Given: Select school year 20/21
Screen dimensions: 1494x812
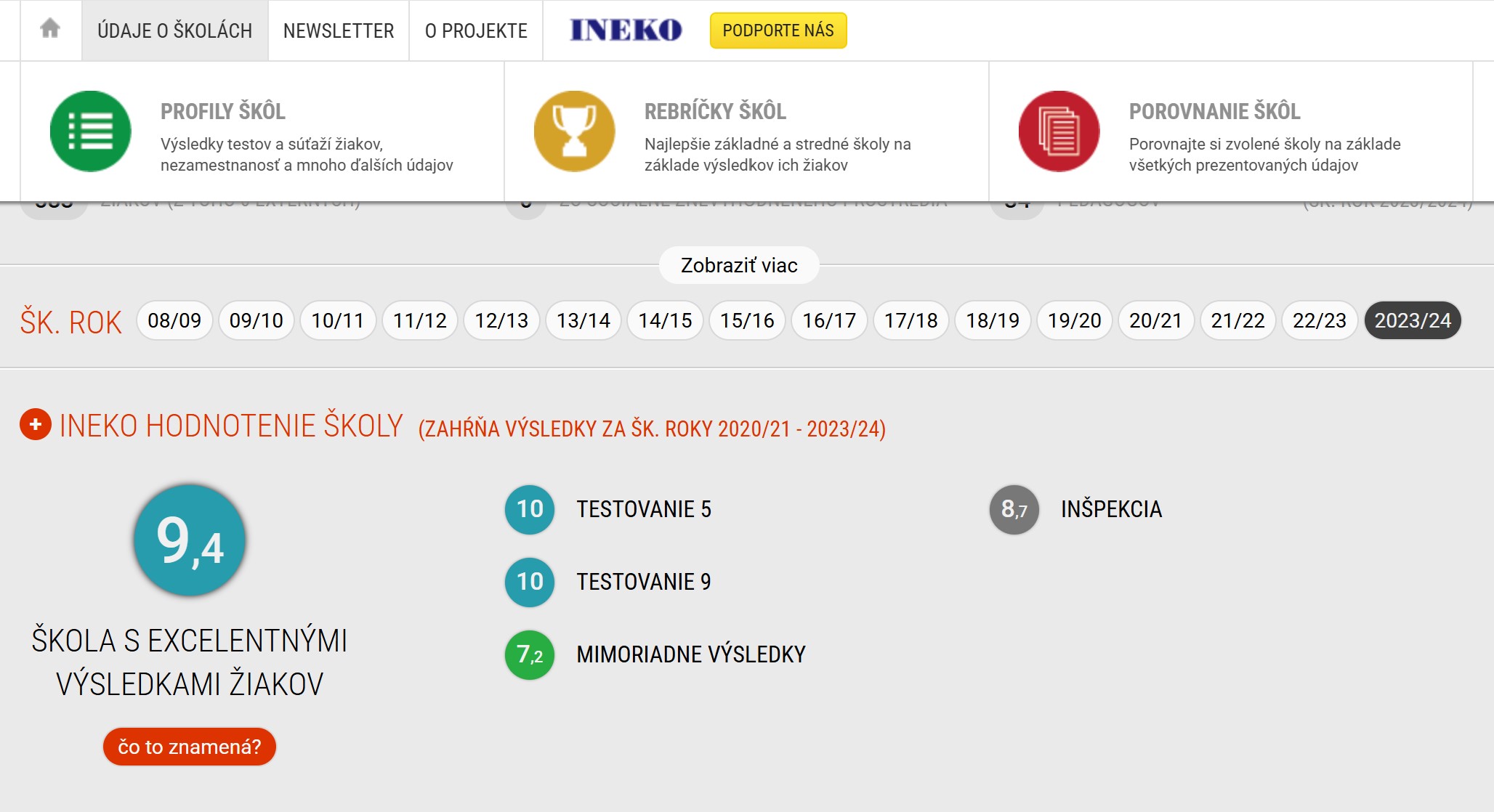Looking at the screenshot, I should coord(1156,320).
